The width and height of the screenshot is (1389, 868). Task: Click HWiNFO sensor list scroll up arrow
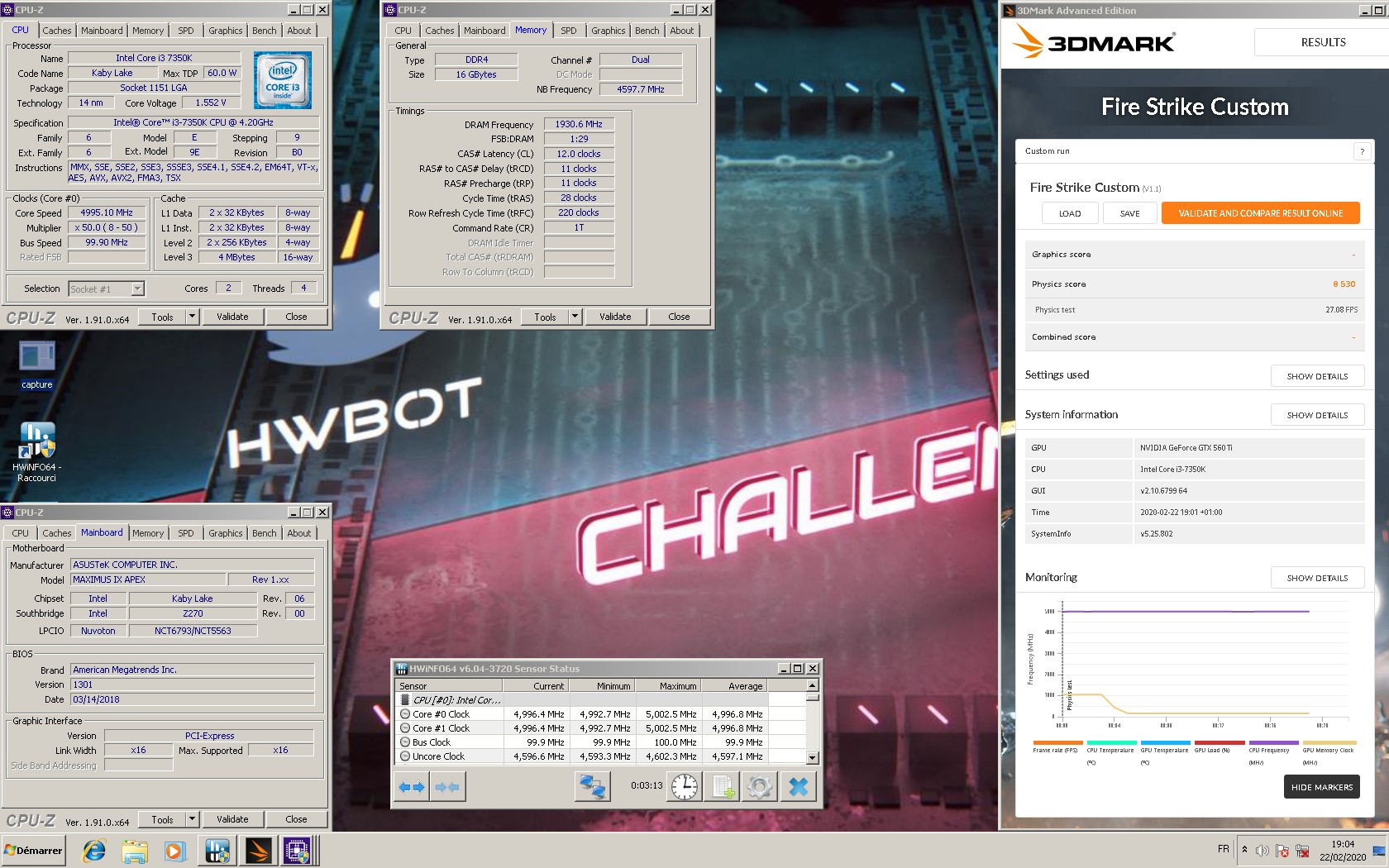(x=812, y=685)
